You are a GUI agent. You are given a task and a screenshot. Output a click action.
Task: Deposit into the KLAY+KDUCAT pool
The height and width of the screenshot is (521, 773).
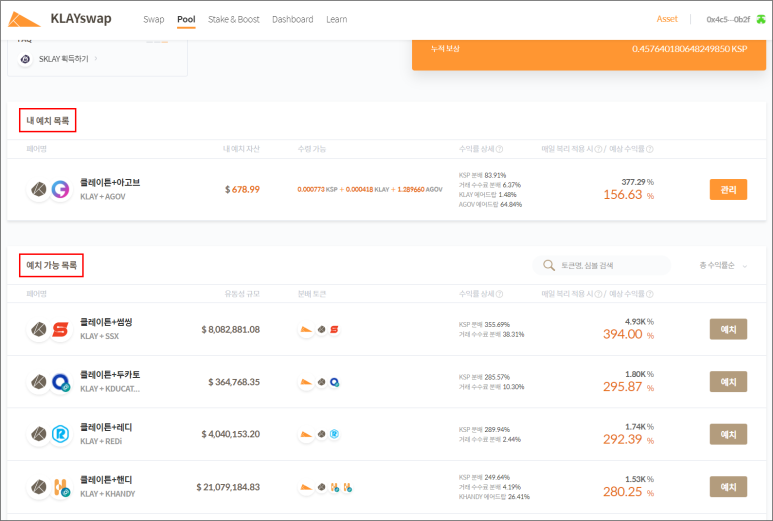coord(728,382)
